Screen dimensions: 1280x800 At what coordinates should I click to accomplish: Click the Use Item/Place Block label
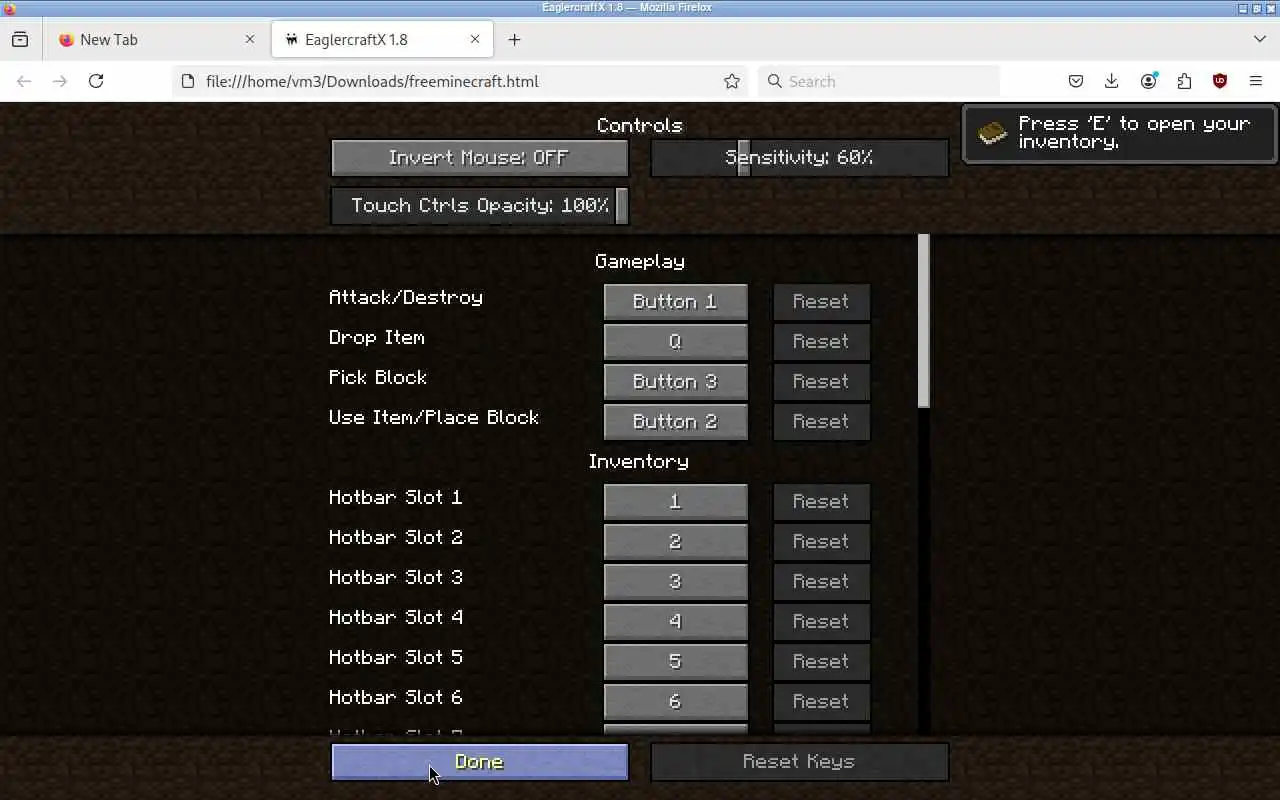pos(434,417)
